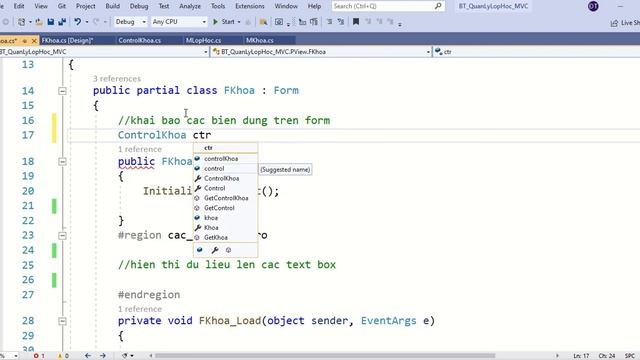Image resolution: width=640 pixels, height=360 pixels.
Task: Click the yellow warning count indicator
Action: [x=63, y=356]
